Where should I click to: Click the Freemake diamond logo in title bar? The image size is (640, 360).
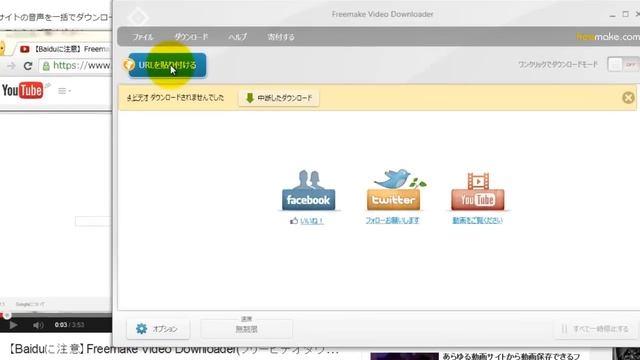click(138, 17)
